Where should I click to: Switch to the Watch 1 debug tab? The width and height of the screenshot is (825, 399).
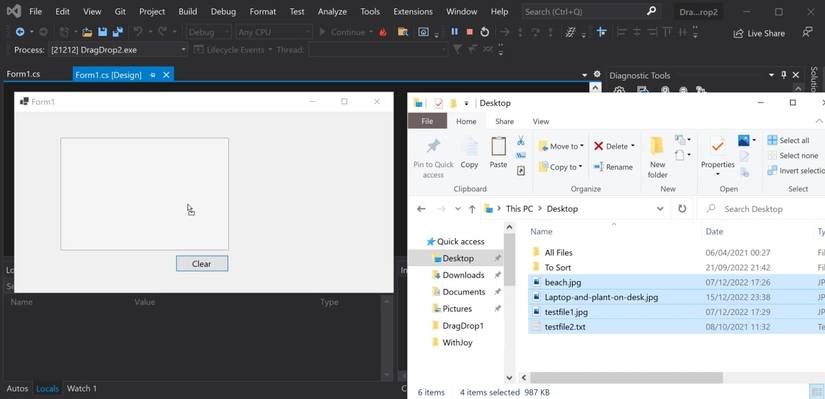click(x=82, y=388)
